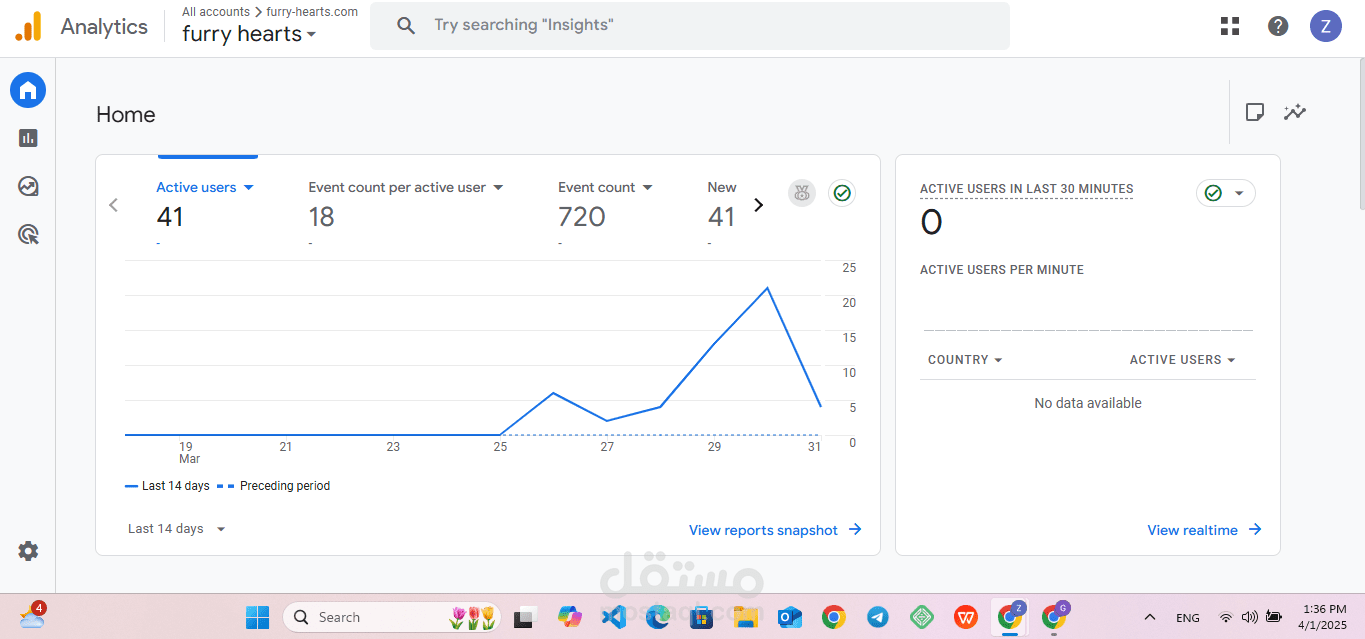Click the grey medal icon on chart card
The height and width of the screenshot is (639, 1365).
[x=801, y=193]
